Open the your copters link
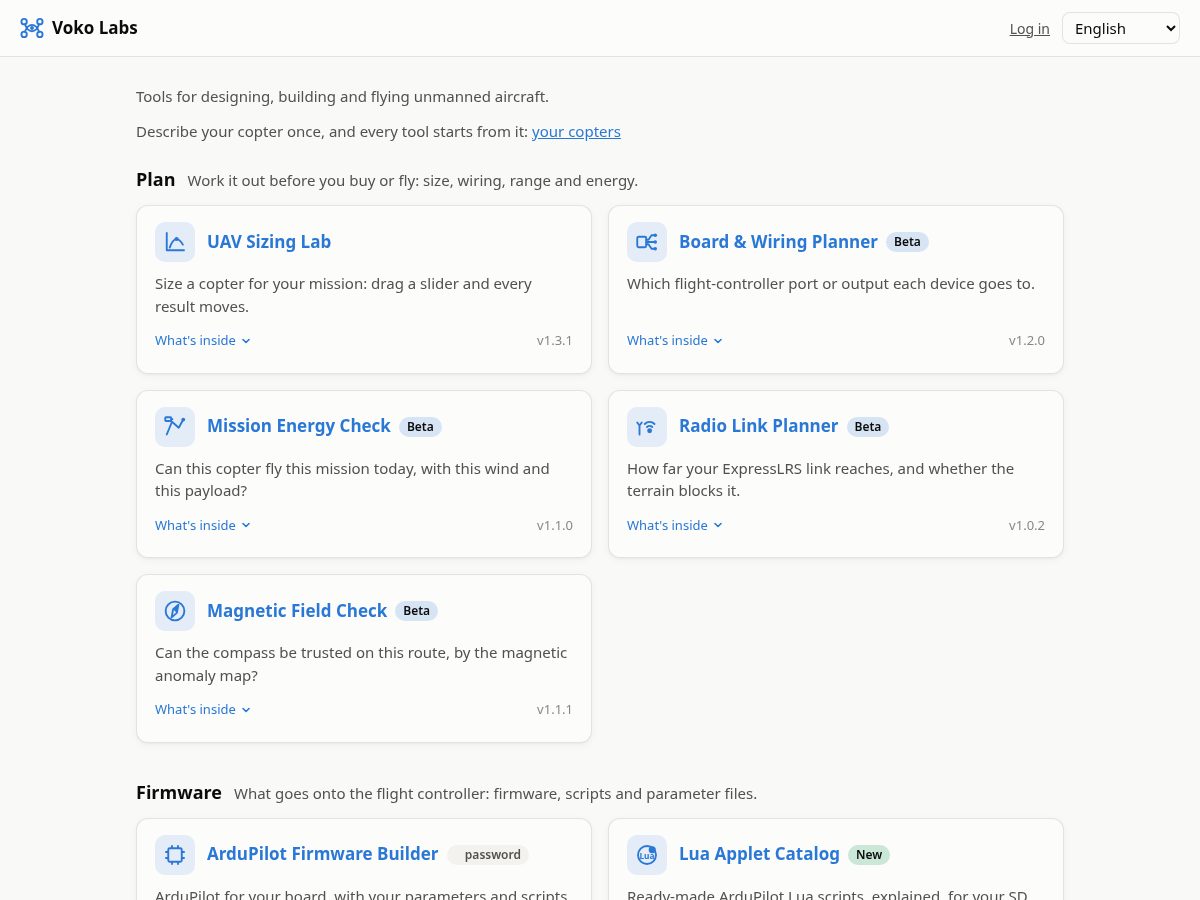 coord(576,132)
